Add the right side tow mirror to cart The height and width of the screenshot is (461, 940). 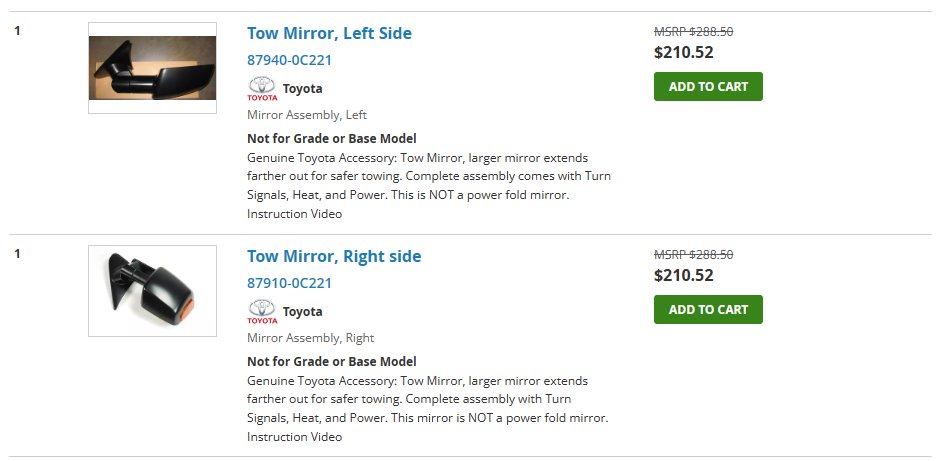point(708,309)
